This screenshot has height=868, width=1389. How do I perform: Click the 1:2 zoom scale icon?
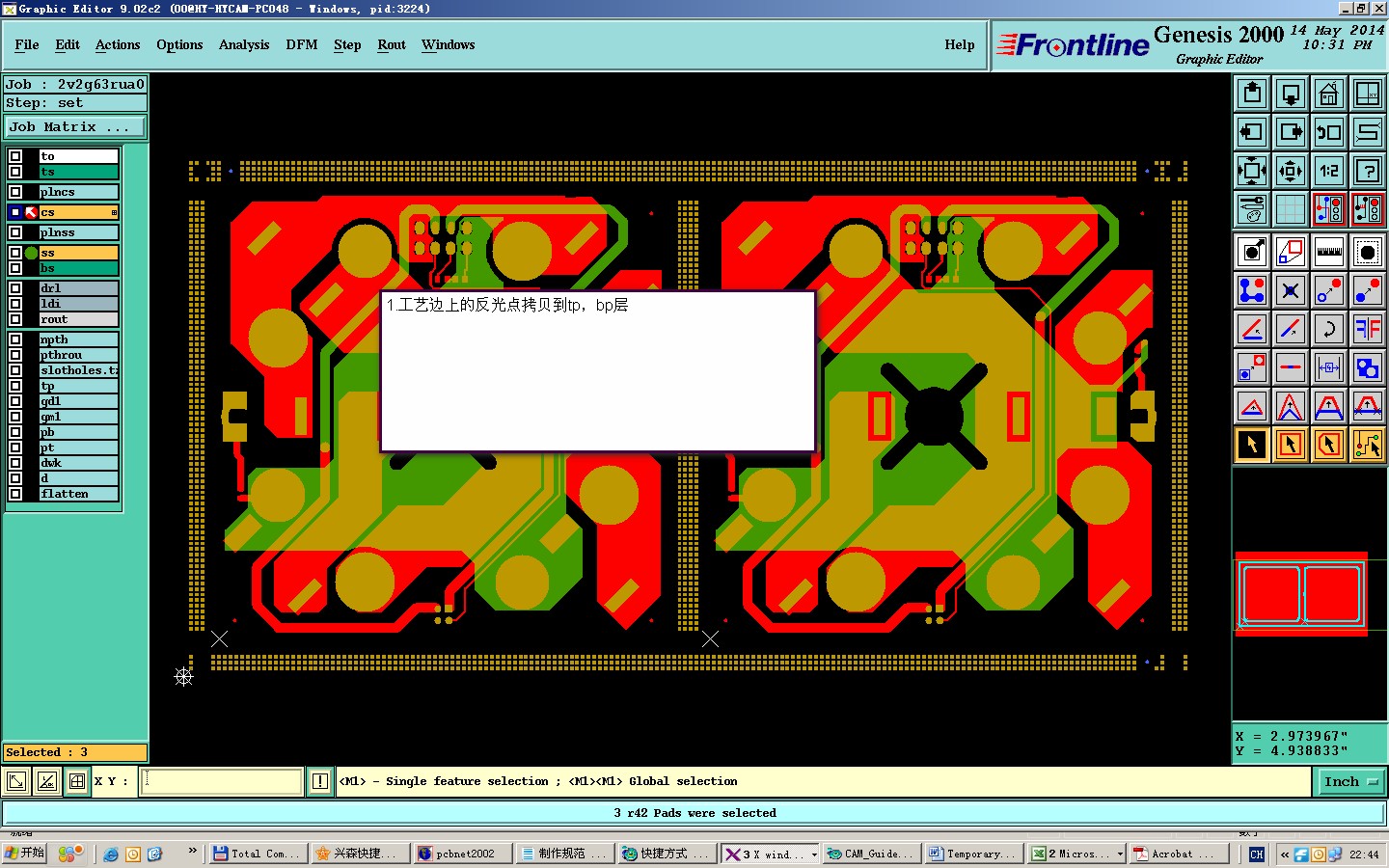[x=1329, y=171]
